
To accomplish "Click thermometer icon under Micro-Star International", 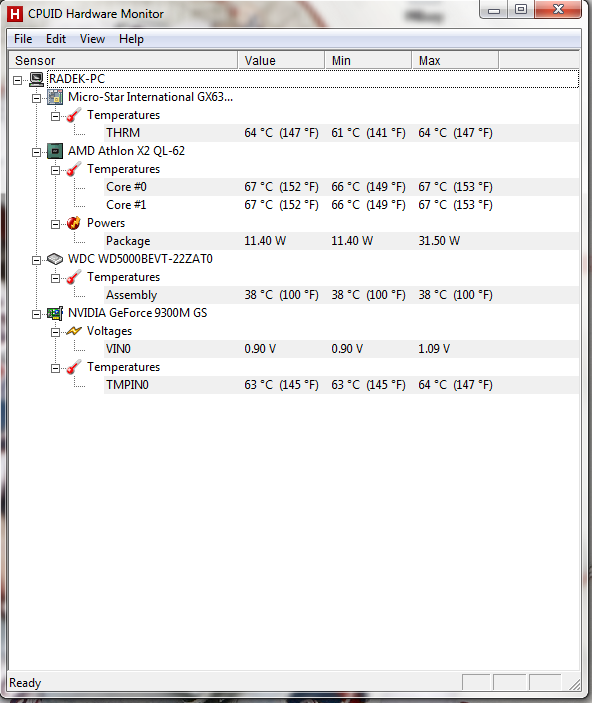I will (74, 115).
